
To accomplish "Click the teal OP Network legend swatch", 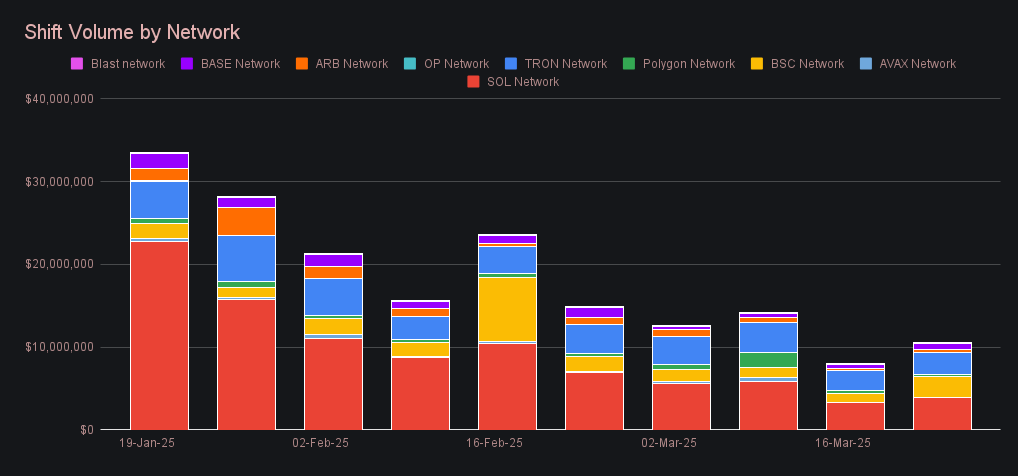I will point(410,64).
